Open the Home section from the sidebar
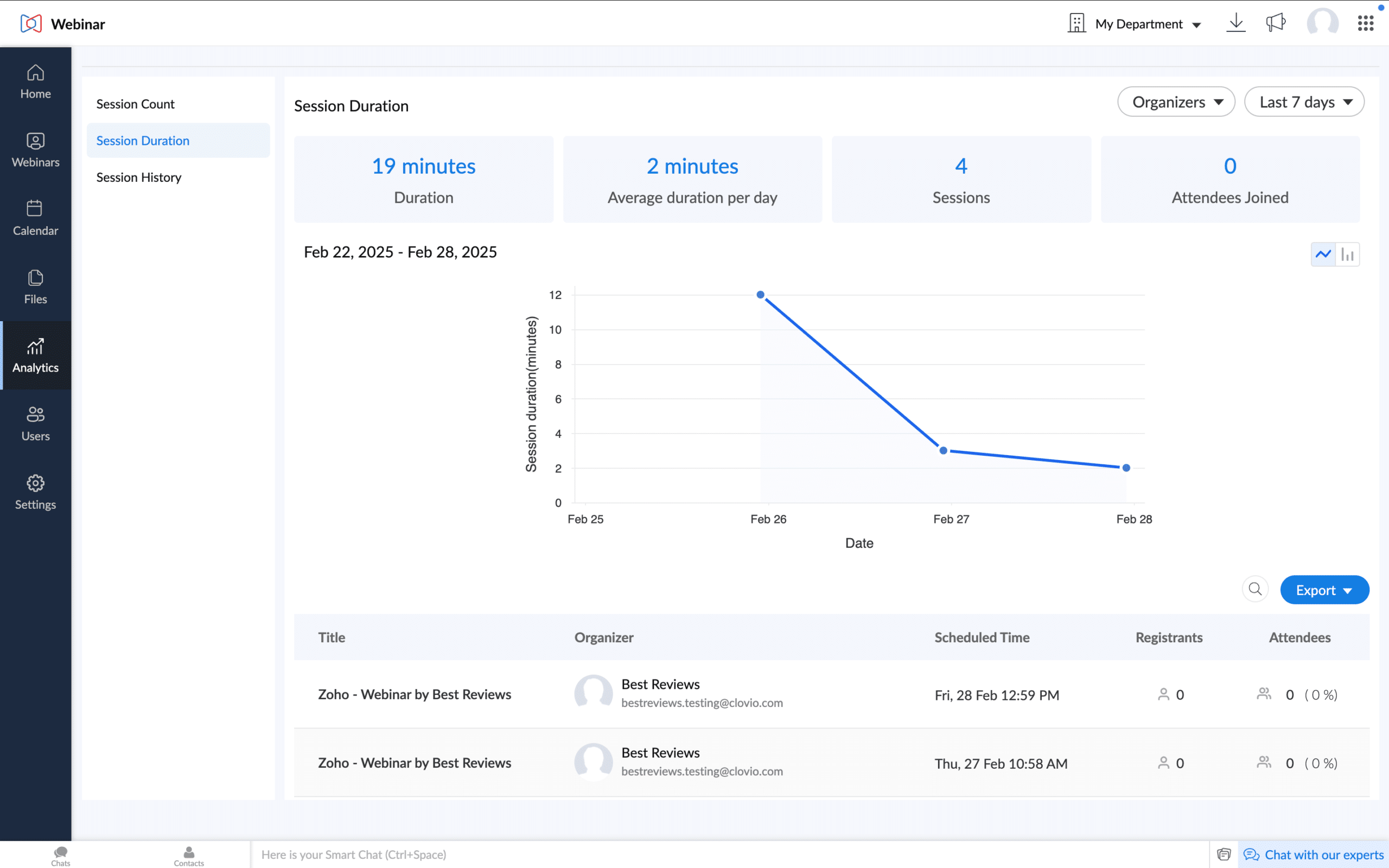 pyautogui.click(x=35, y=82)
